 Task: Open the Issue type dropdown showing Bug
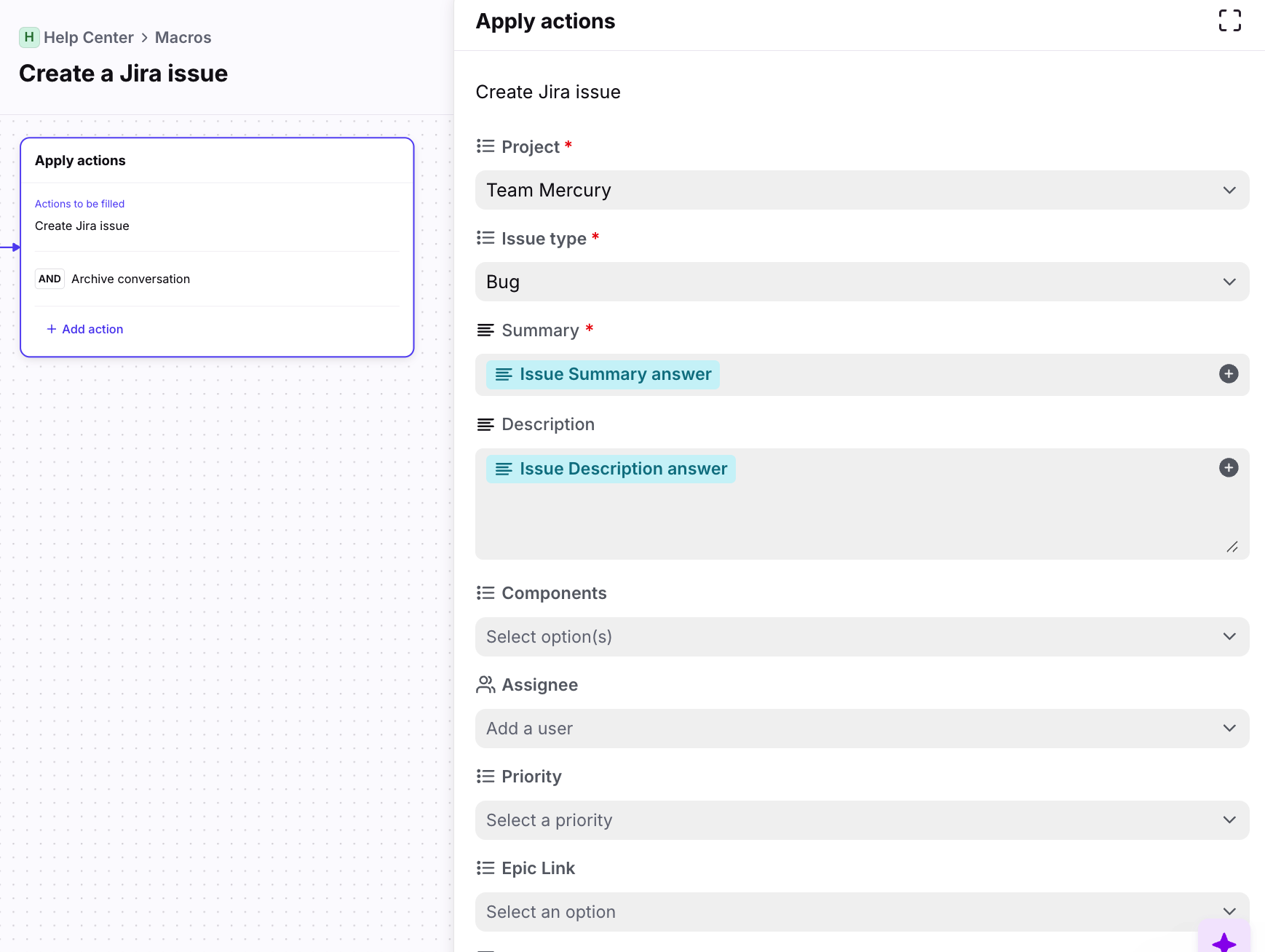pyautogui.click(x=862, y=282)
